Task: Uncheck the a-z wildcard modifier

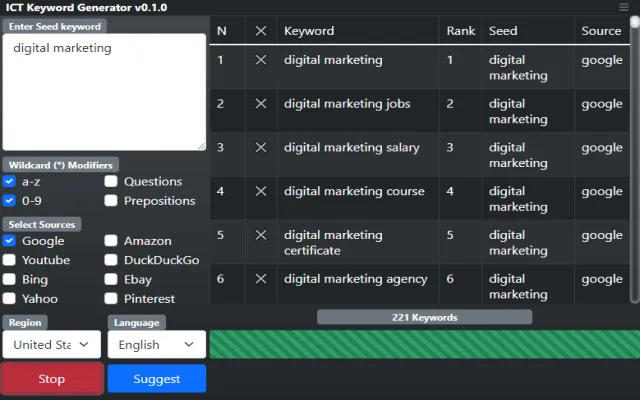Action: pos(9,182)
